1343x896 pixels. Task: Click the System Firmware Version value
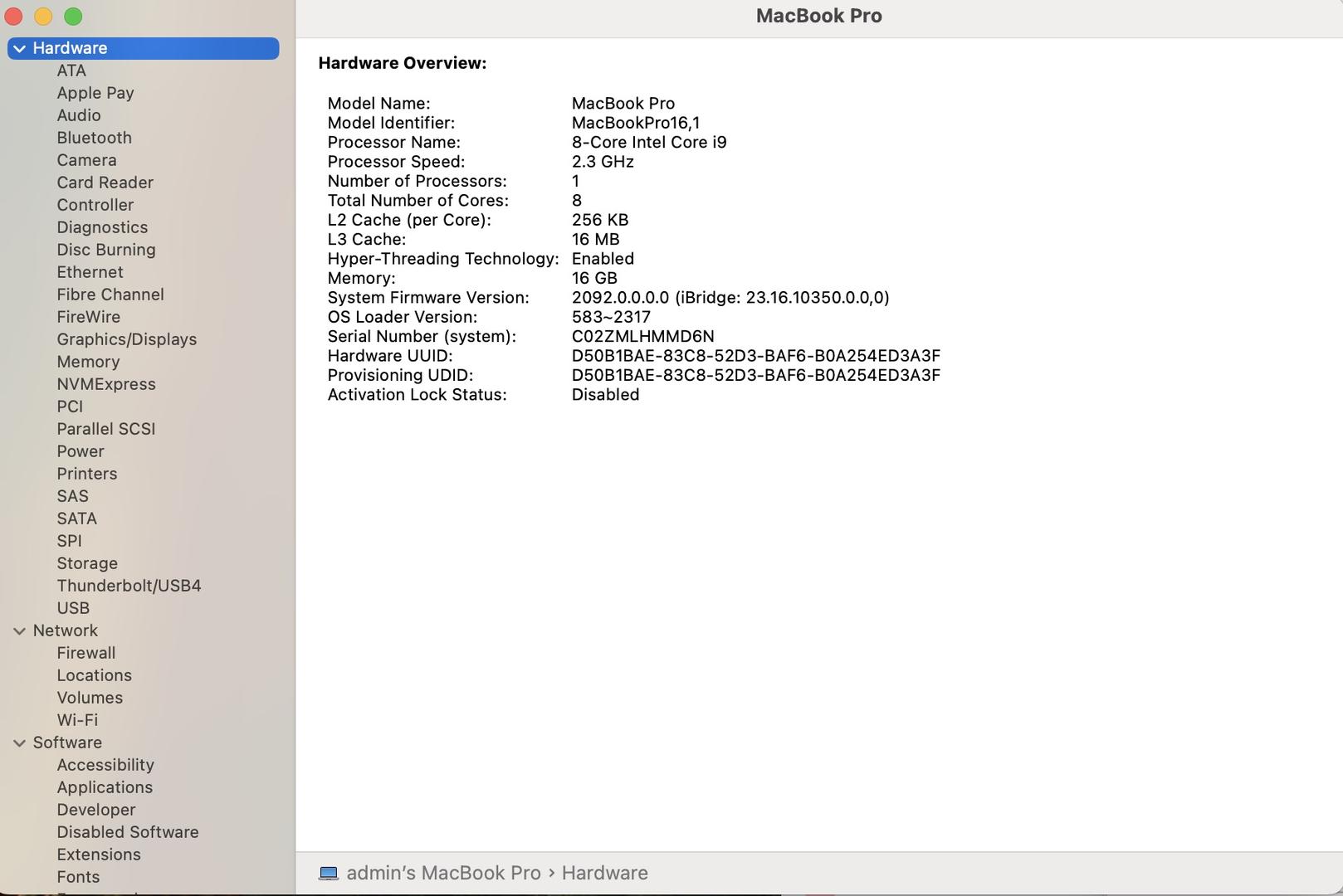point(730,297)
